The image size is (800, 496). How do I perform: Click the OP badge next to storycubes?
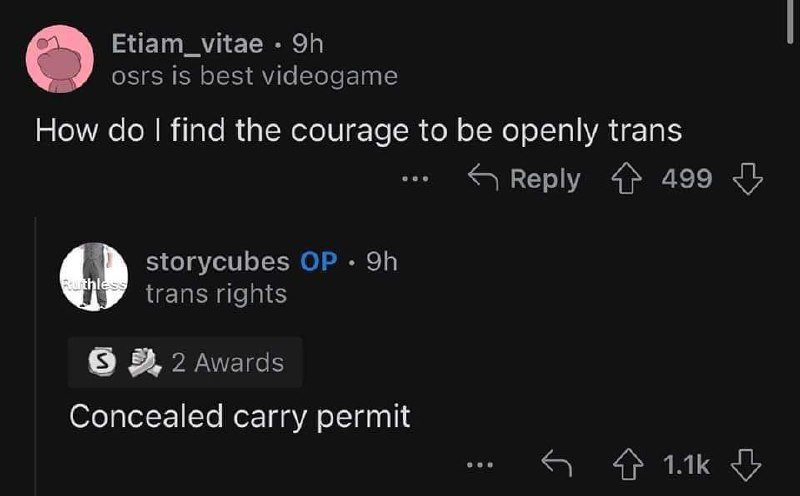pos(318,262)
